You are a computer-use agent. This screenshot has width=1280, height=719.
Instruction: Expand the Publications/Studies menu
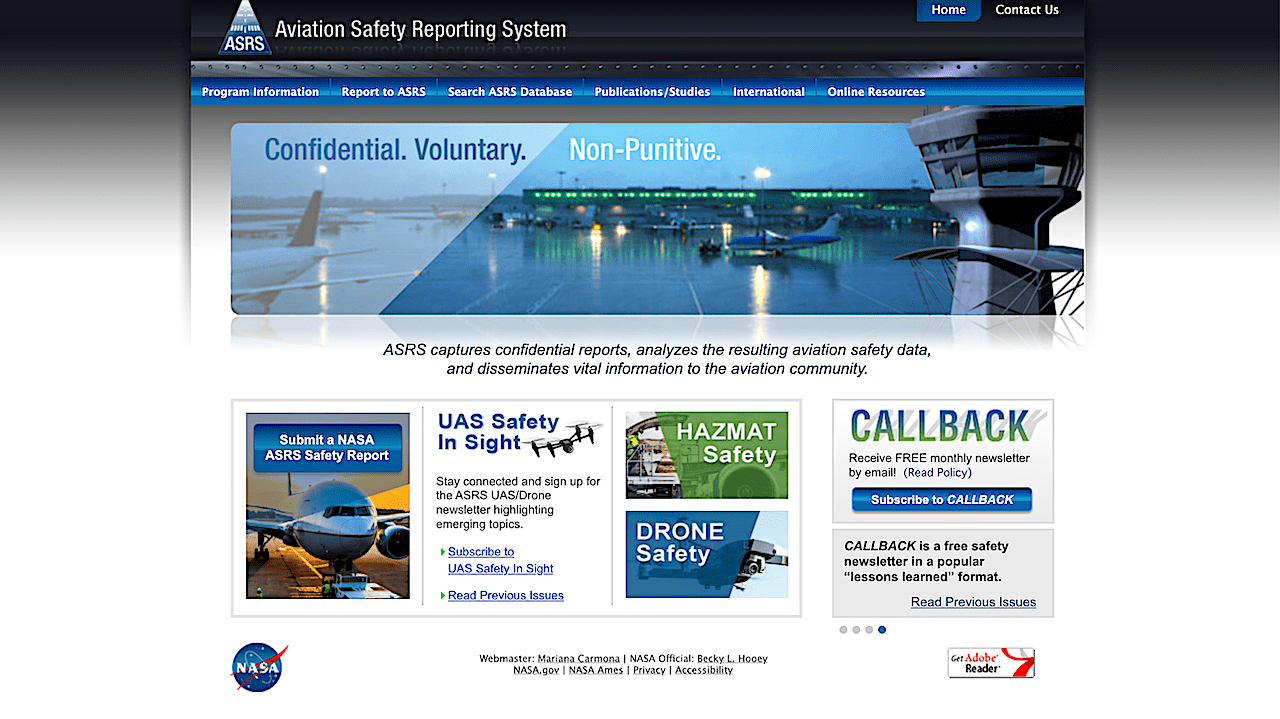[652, 92]
